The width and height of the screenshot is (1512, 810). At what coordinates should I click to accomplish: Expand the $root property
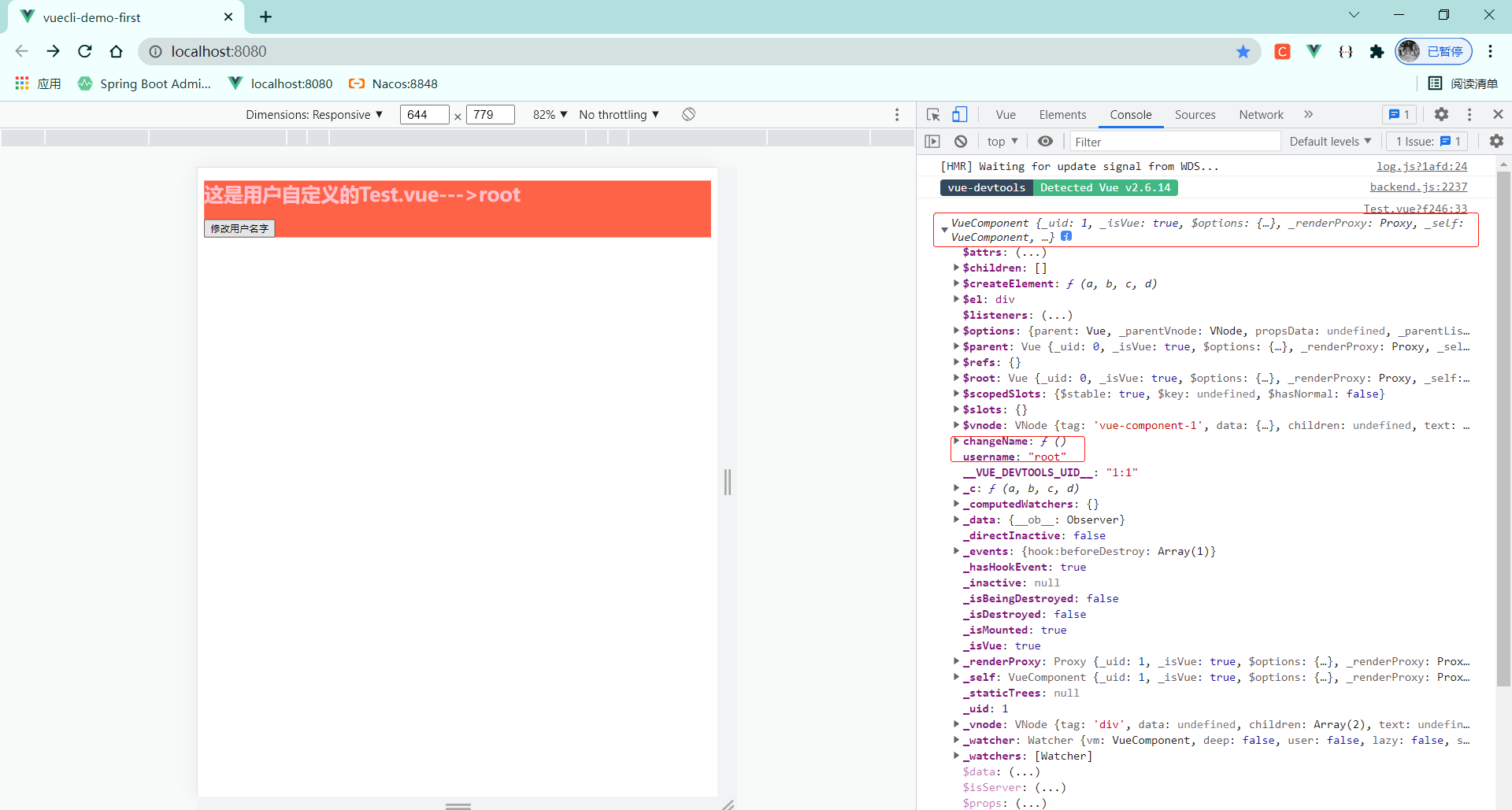[956, 378]
